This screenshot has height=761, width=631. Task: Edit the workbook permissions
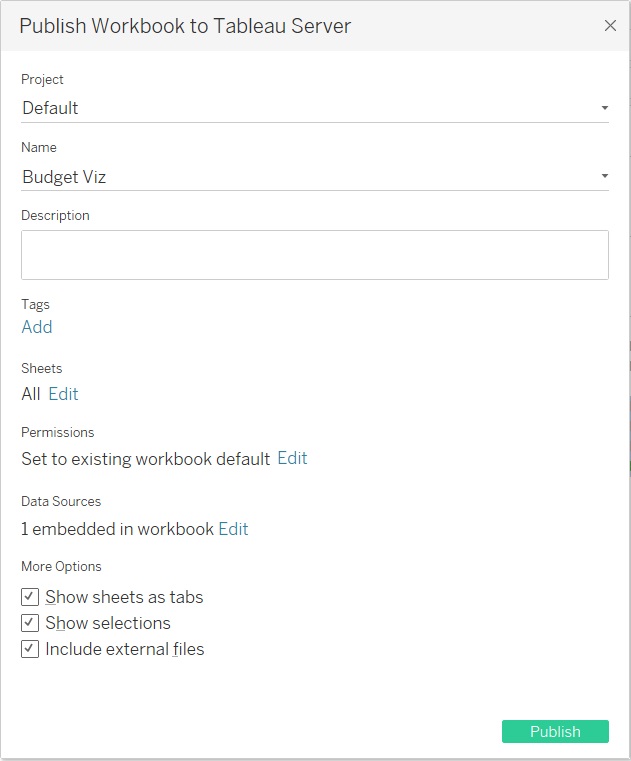(292, 458)
